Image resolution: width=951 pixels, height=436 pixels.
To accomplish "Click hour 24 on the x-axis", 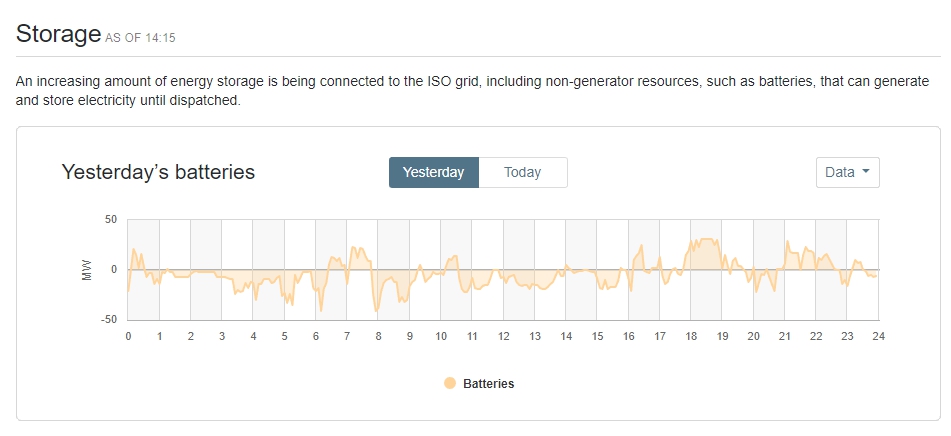I will (x=878, y=336).
